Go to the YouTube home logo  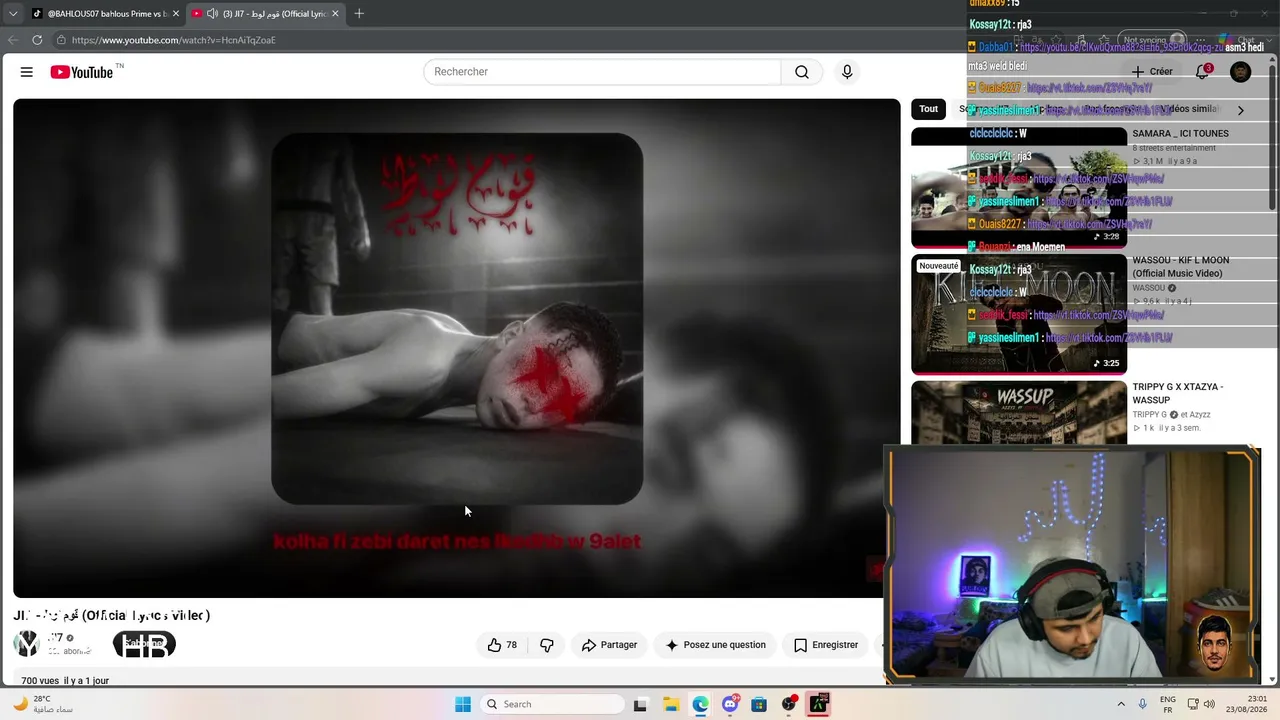coord(82,72)
